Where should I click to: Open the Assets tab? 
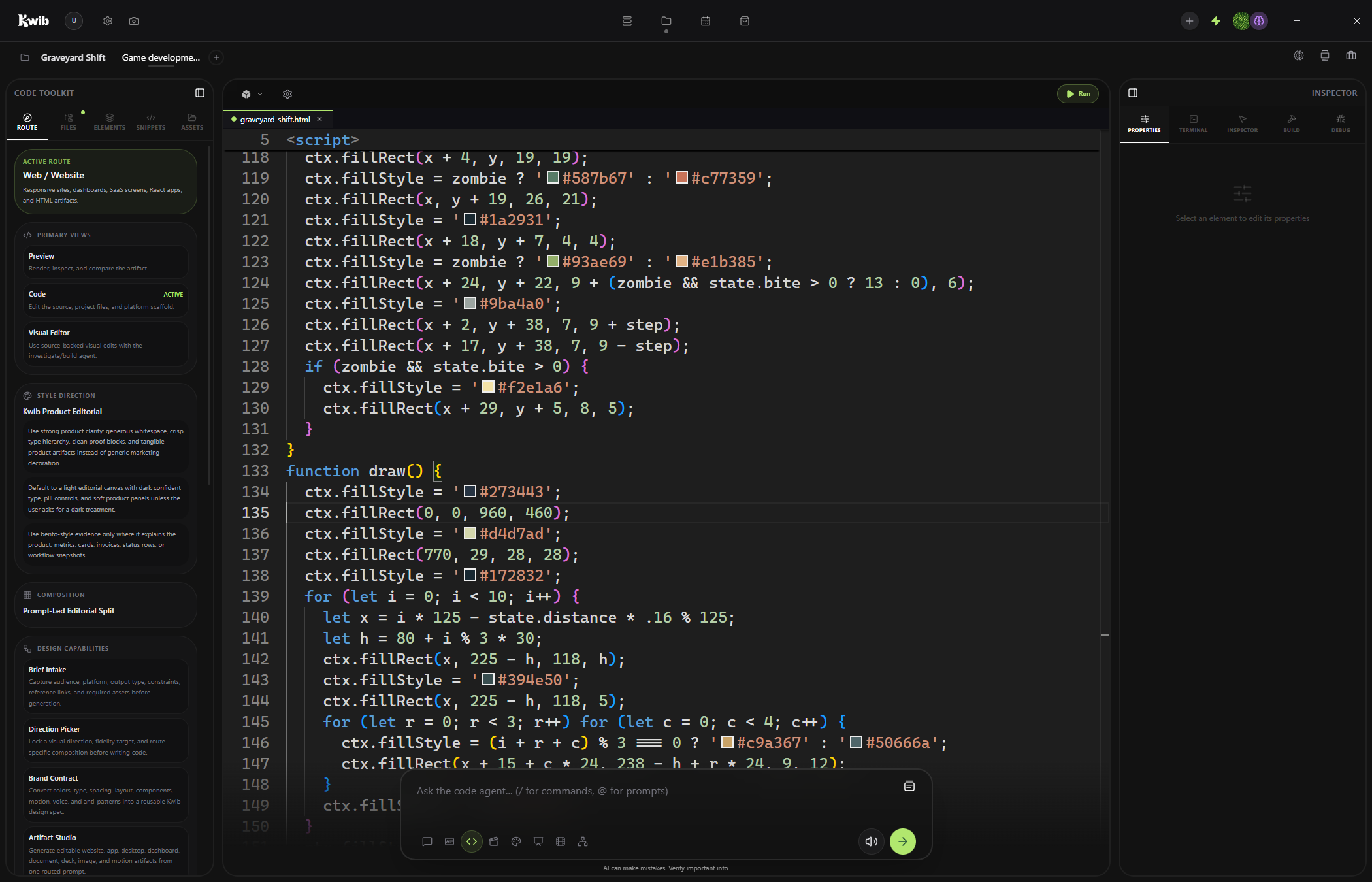(192, 122)
